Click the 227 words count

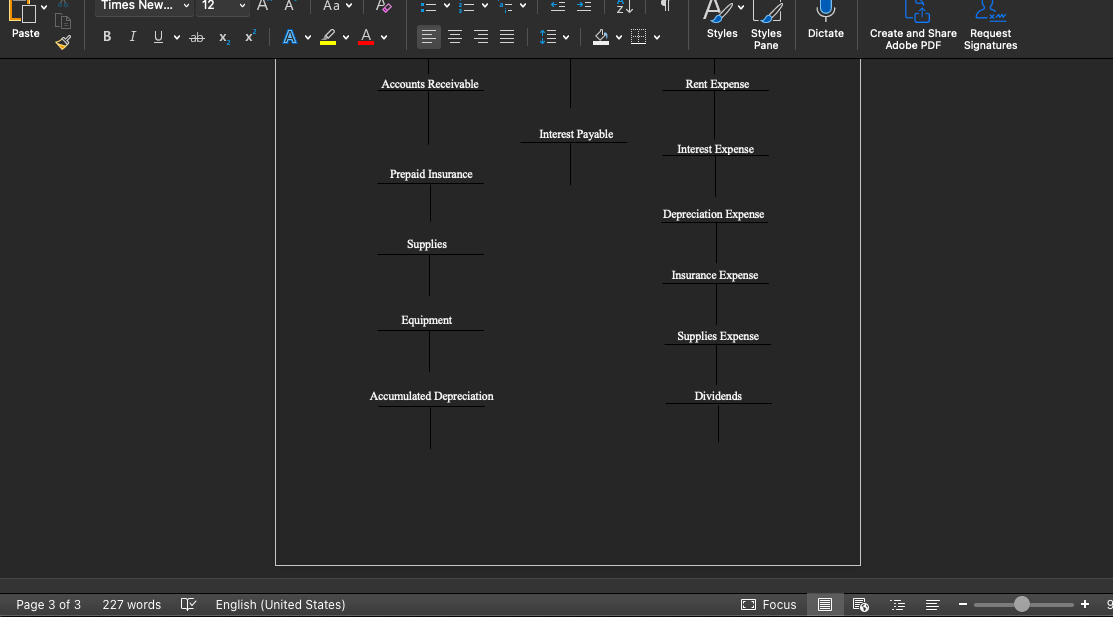131,604
